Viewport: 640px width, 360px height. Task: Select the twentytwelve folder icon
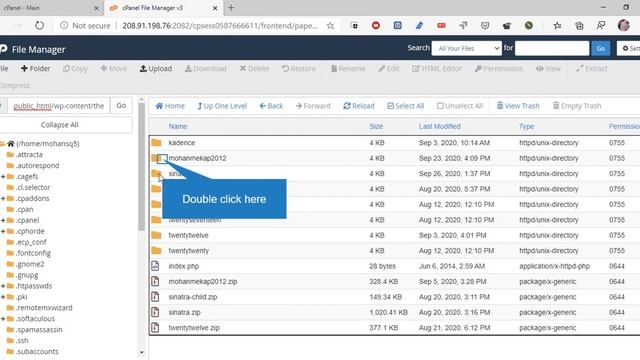tap(156, 235)
